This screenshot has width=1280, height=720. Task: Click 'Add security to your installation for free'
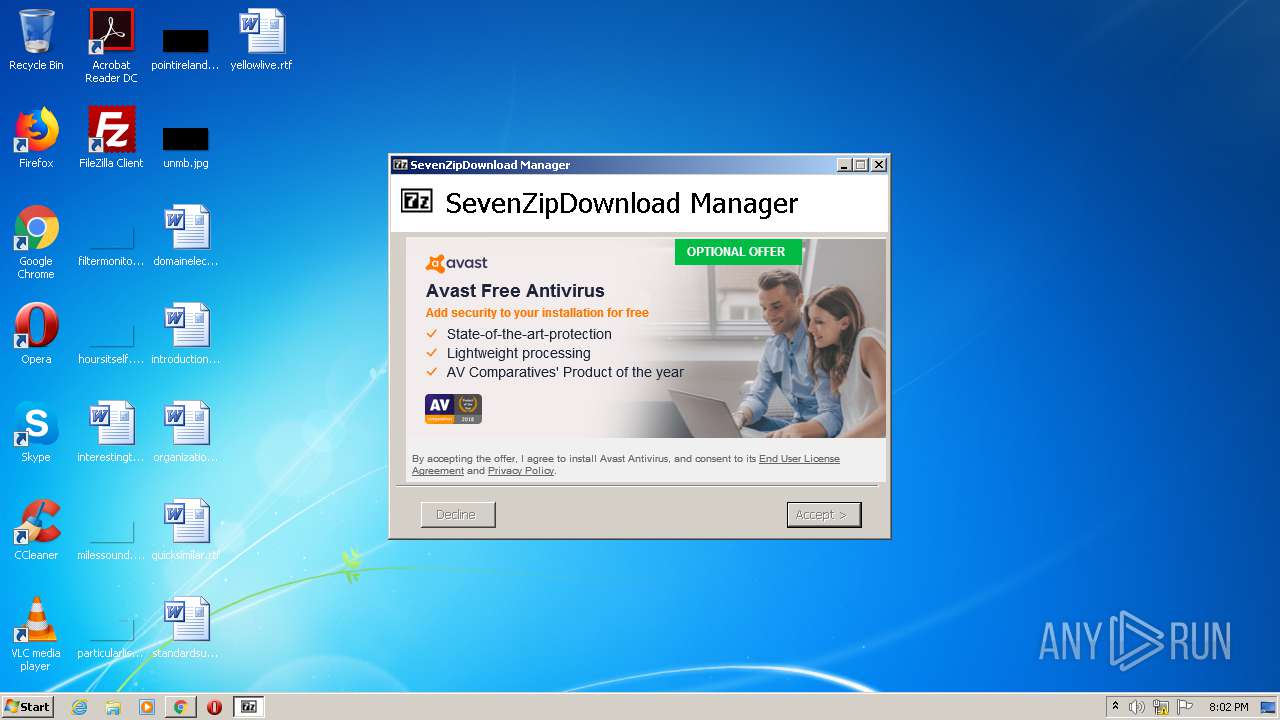pos(537,313)
